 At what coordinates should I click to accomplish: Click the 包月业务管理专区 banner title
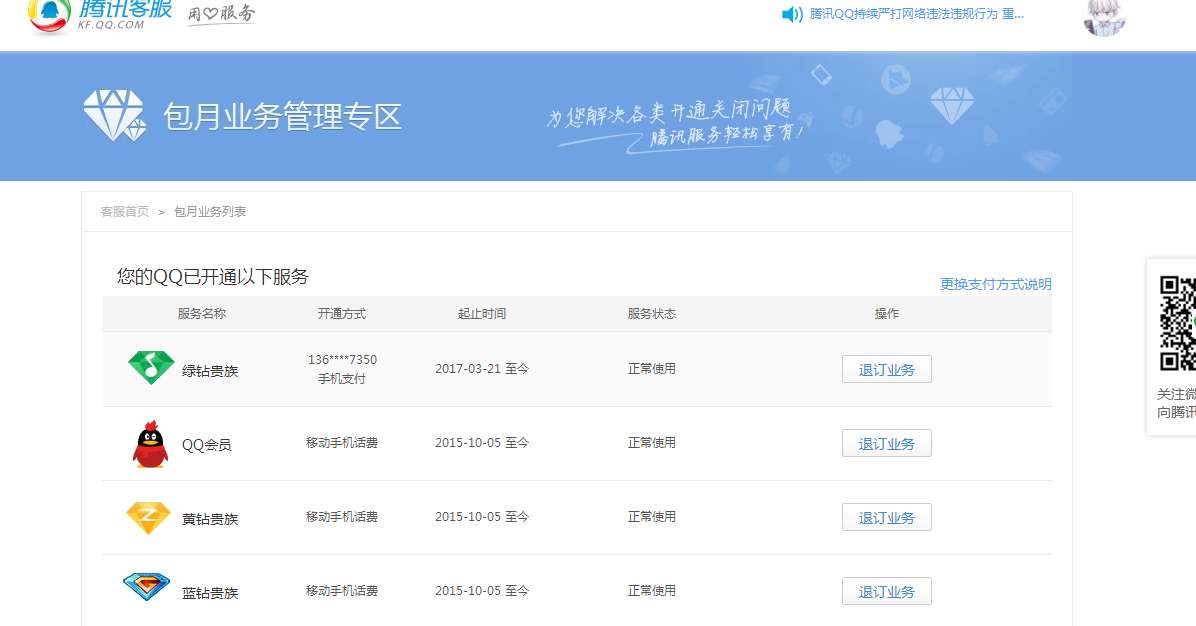pos(282,117)
